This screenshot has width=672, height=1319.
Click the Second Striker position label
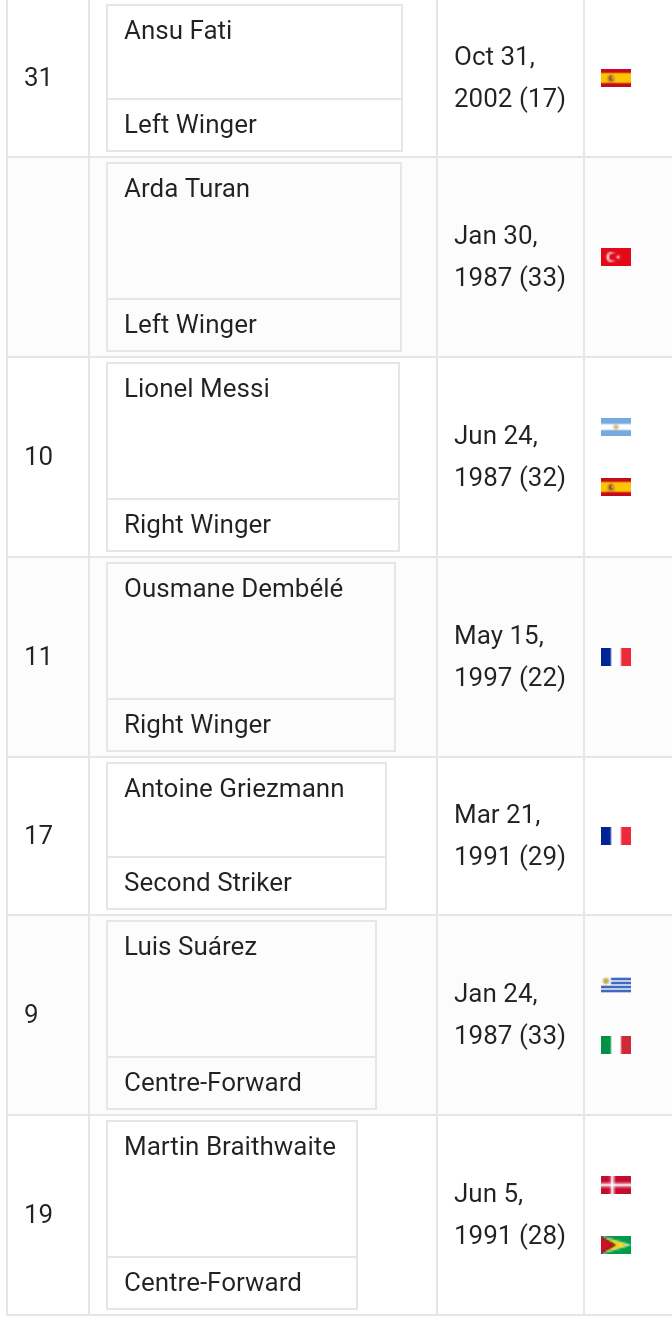point(208,882)
